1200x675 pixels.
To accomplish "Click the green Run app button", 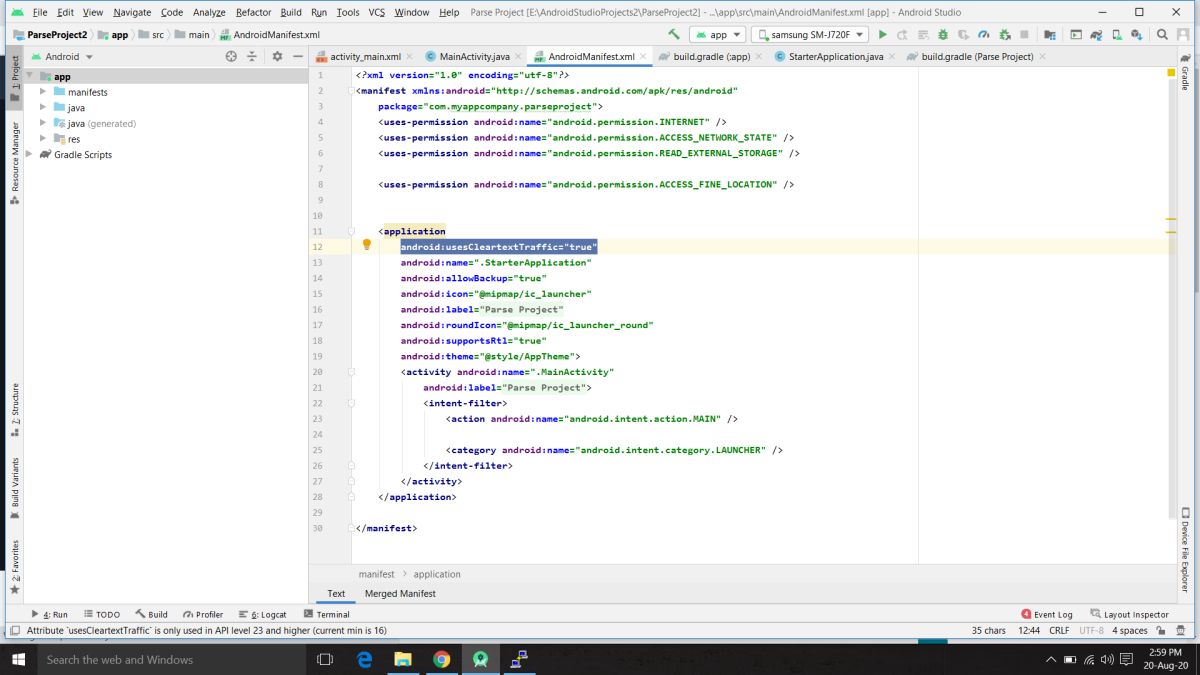I will [882, 34].
